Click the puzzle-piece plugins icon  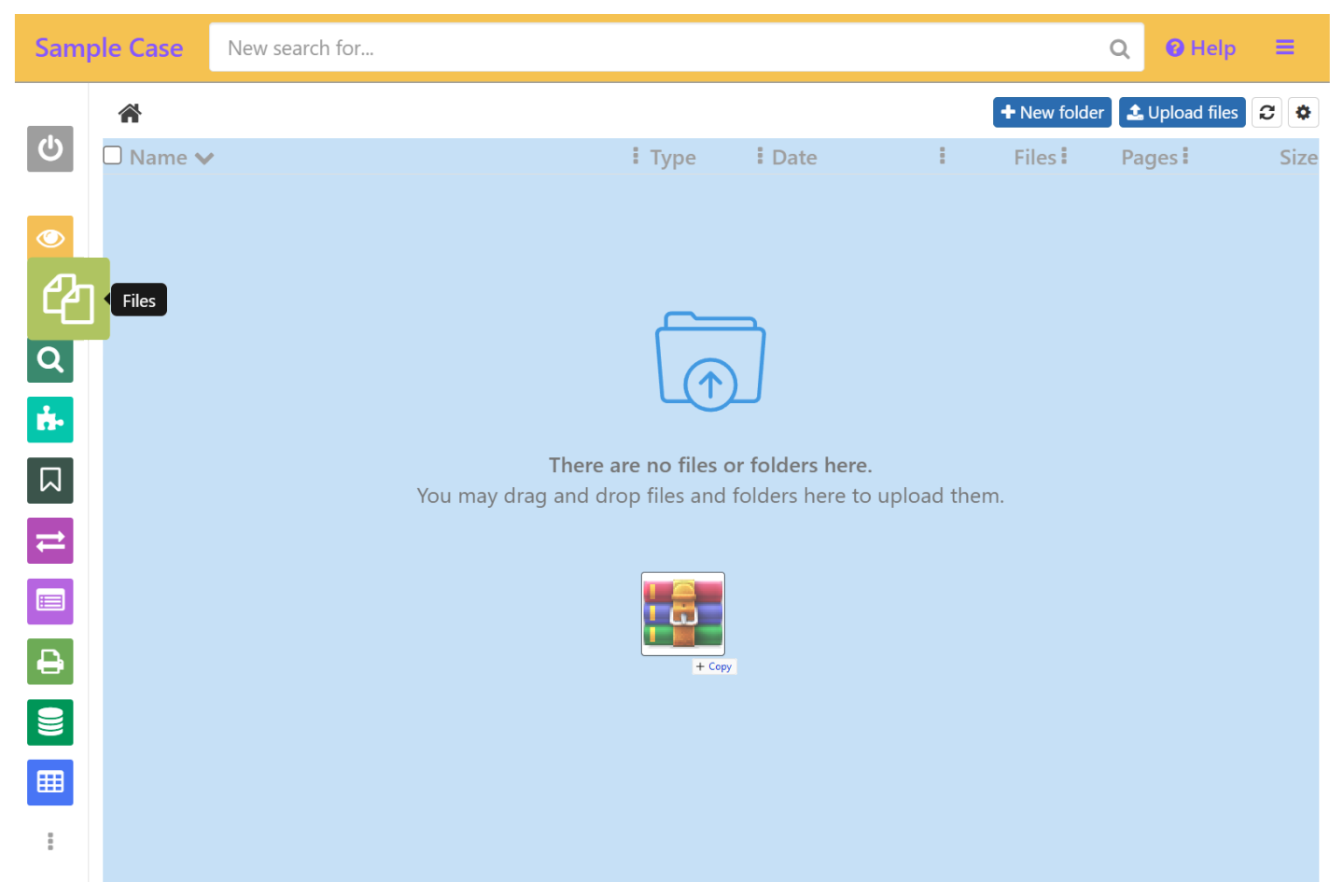point(49,419)
